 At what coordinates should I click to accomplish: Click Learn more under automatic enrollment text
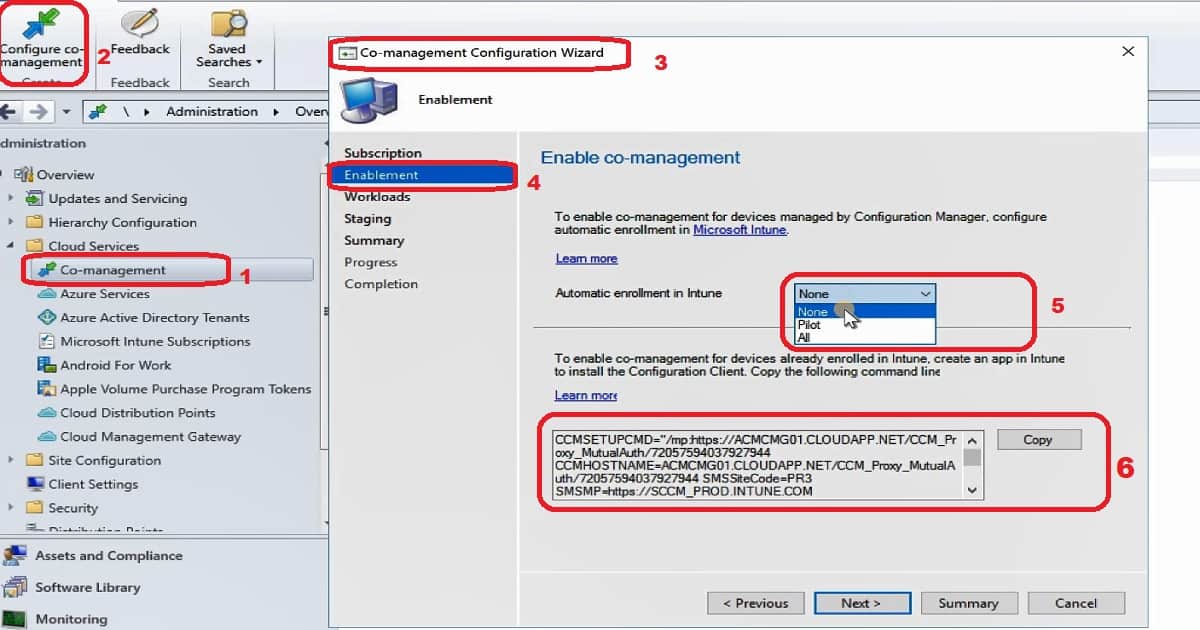click(x=586, y=259)
